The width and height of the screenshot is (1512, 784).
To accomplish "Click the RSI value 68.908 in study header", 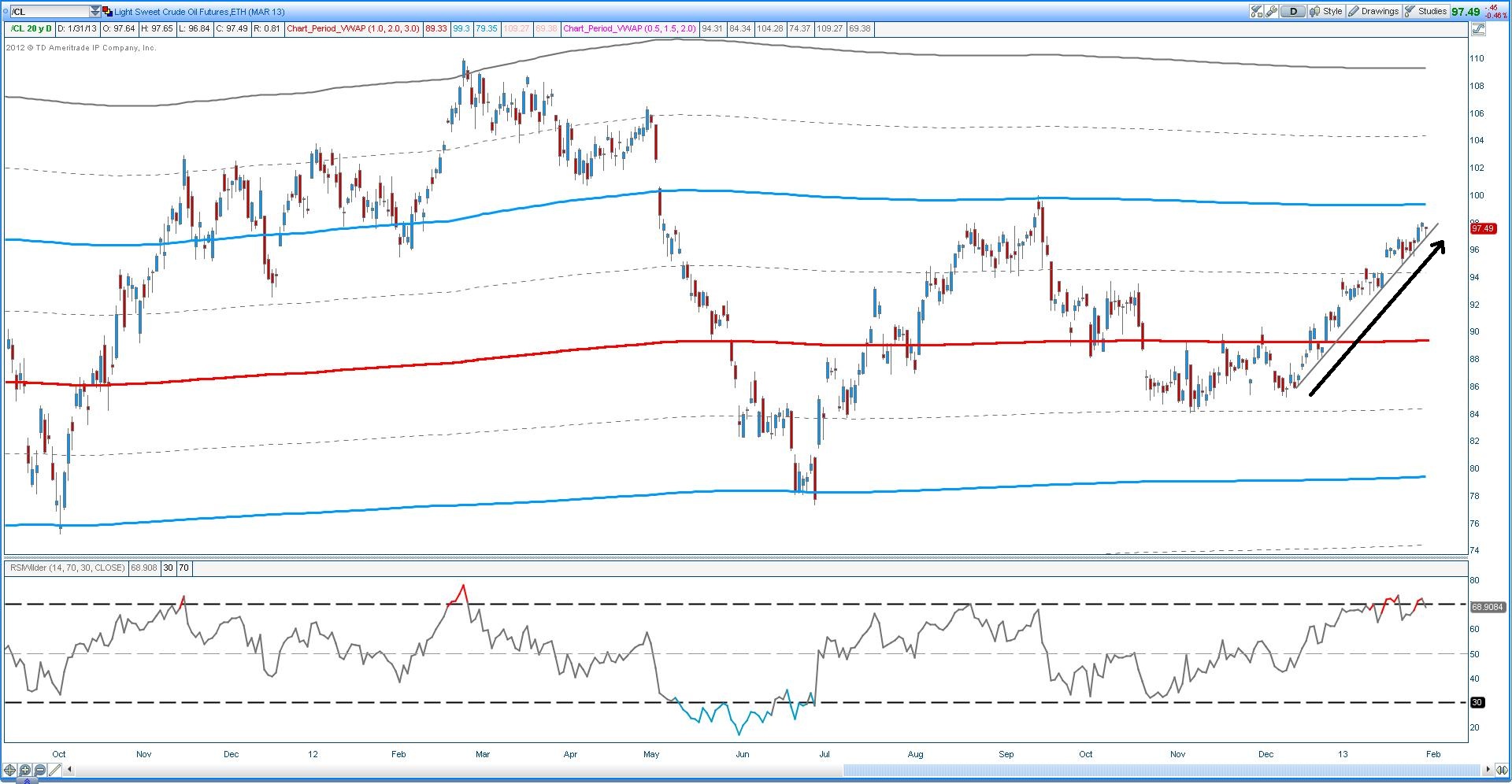I will pyautogui.click(x=144, y=568).
